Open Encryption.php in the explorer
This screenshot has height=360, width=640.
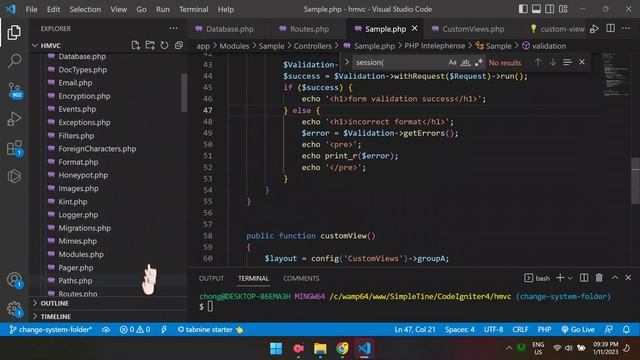click(x=84, y=96)
